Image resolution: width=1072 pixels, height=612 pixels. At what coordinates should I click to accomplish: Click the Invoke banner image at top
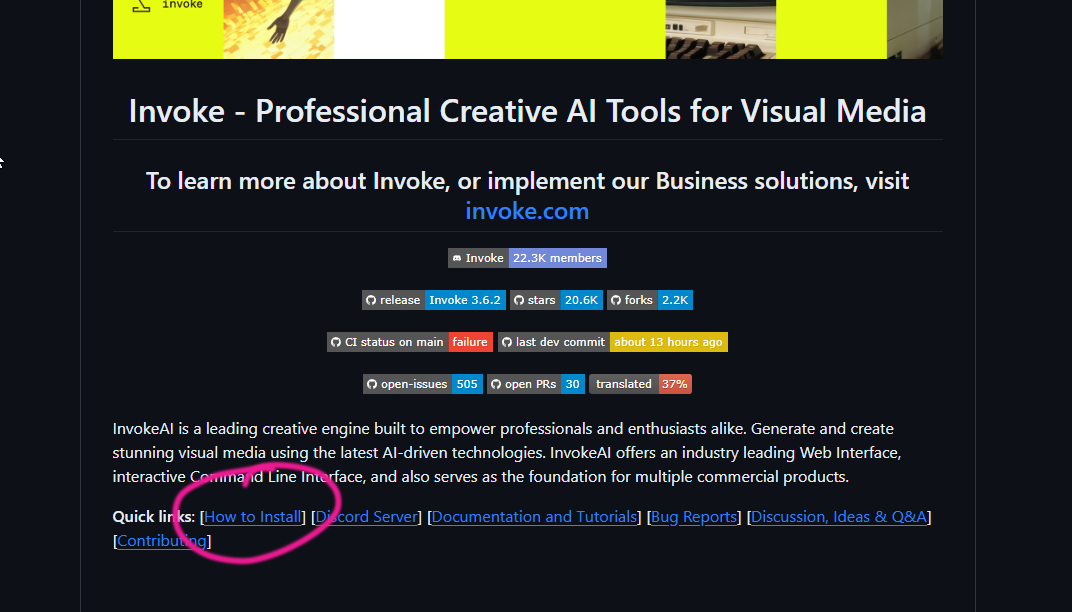(x=527, y=29)
